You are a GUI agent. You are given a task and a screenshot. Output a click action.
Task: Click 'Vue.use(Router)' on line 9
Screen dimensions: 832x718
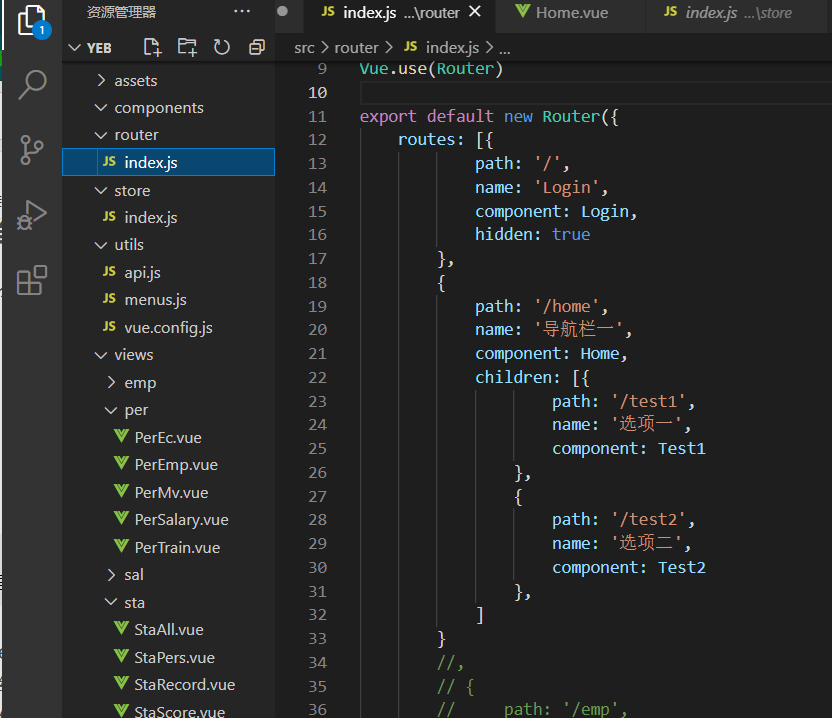[x=431, y=68]
